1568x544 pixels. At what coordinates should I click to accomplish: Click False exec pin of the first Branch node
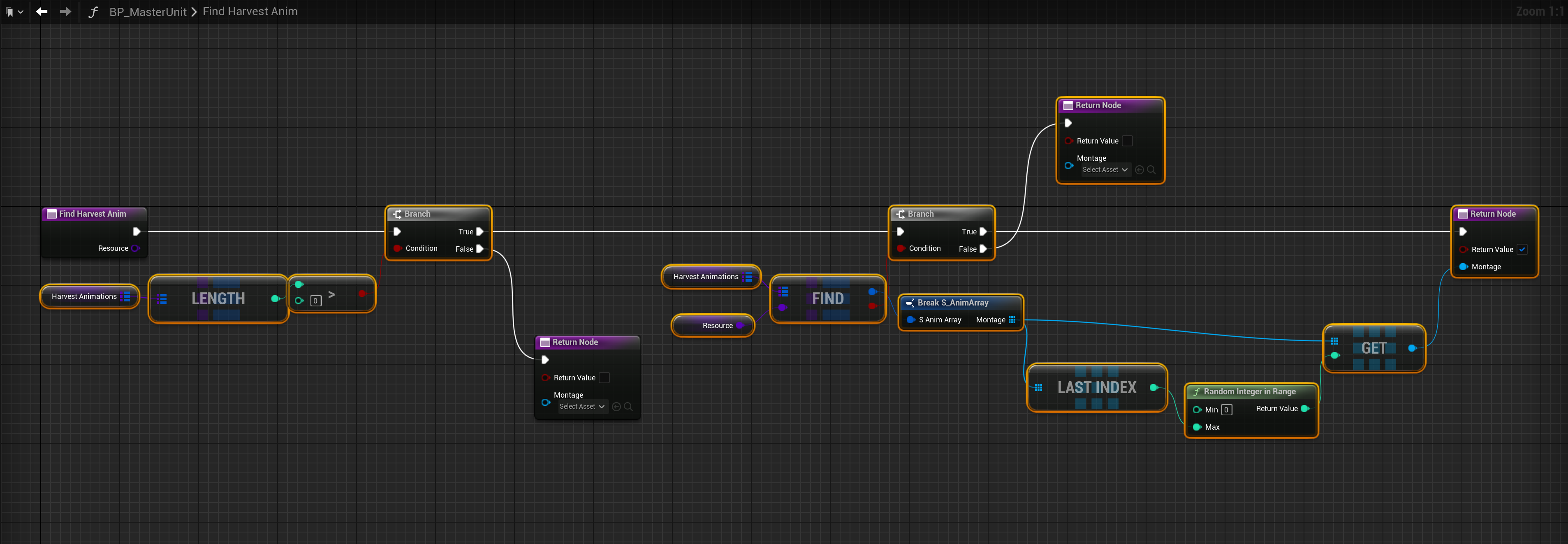click(x=479, y=249)
